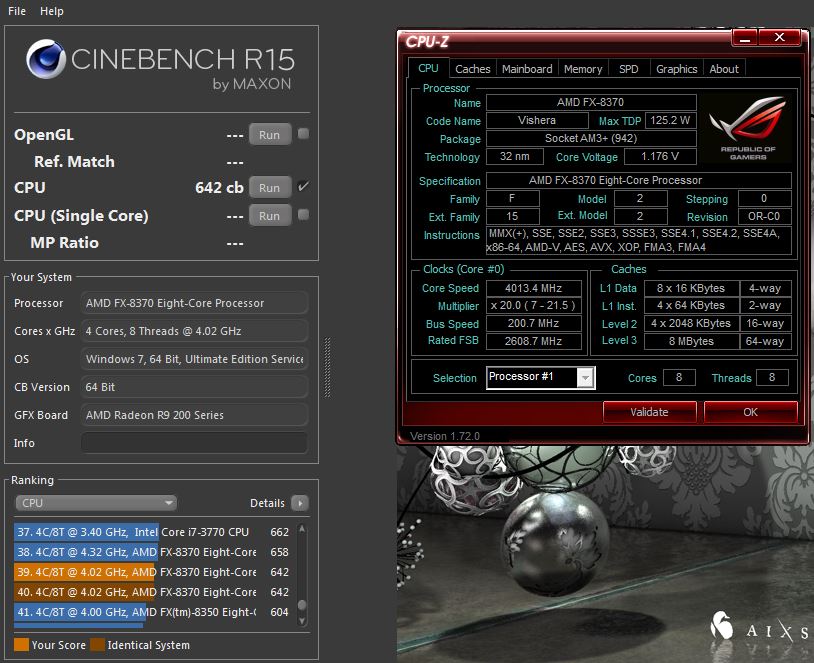Switch to the SPD tab in CPU-Z
Viewport: 814px width, 663px height.
click(629, 69)
